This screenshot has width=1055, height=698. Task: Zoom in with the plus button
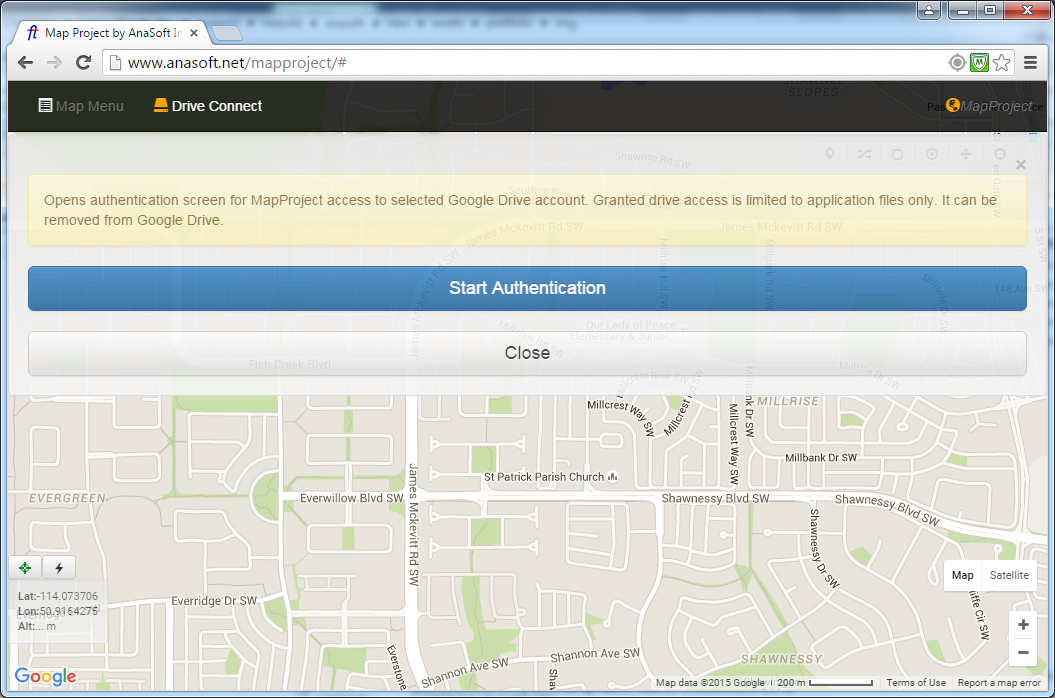[x=1023, y=625]
